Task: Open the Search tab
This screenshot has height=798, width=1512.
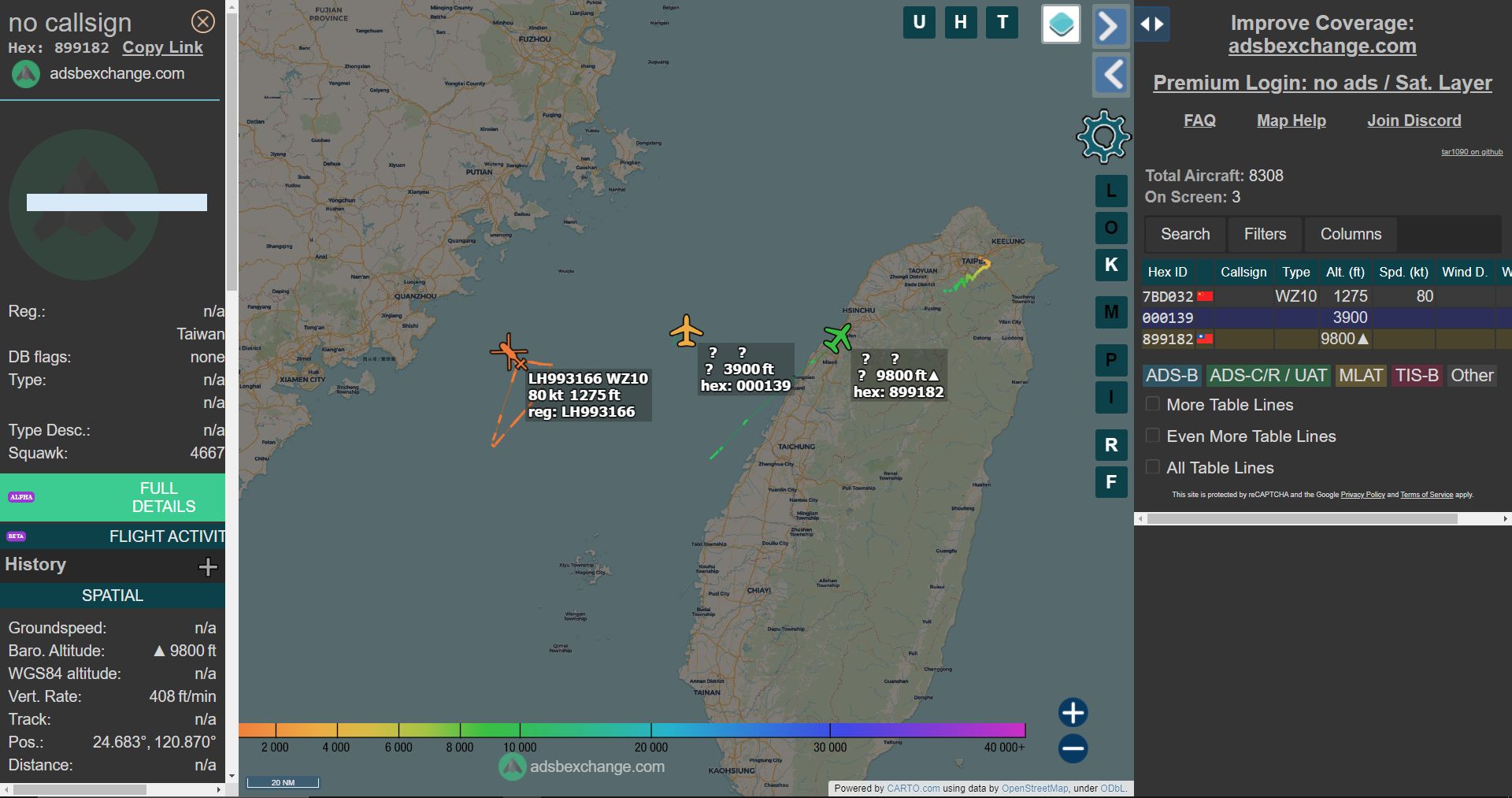Action: [1185, 234]
